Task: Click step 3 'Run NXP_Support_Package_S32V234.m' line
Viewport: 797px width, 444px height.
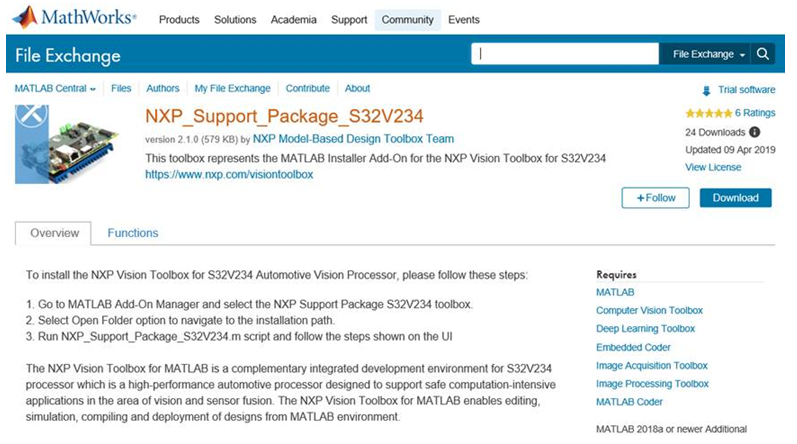Action: click(239, 337)
